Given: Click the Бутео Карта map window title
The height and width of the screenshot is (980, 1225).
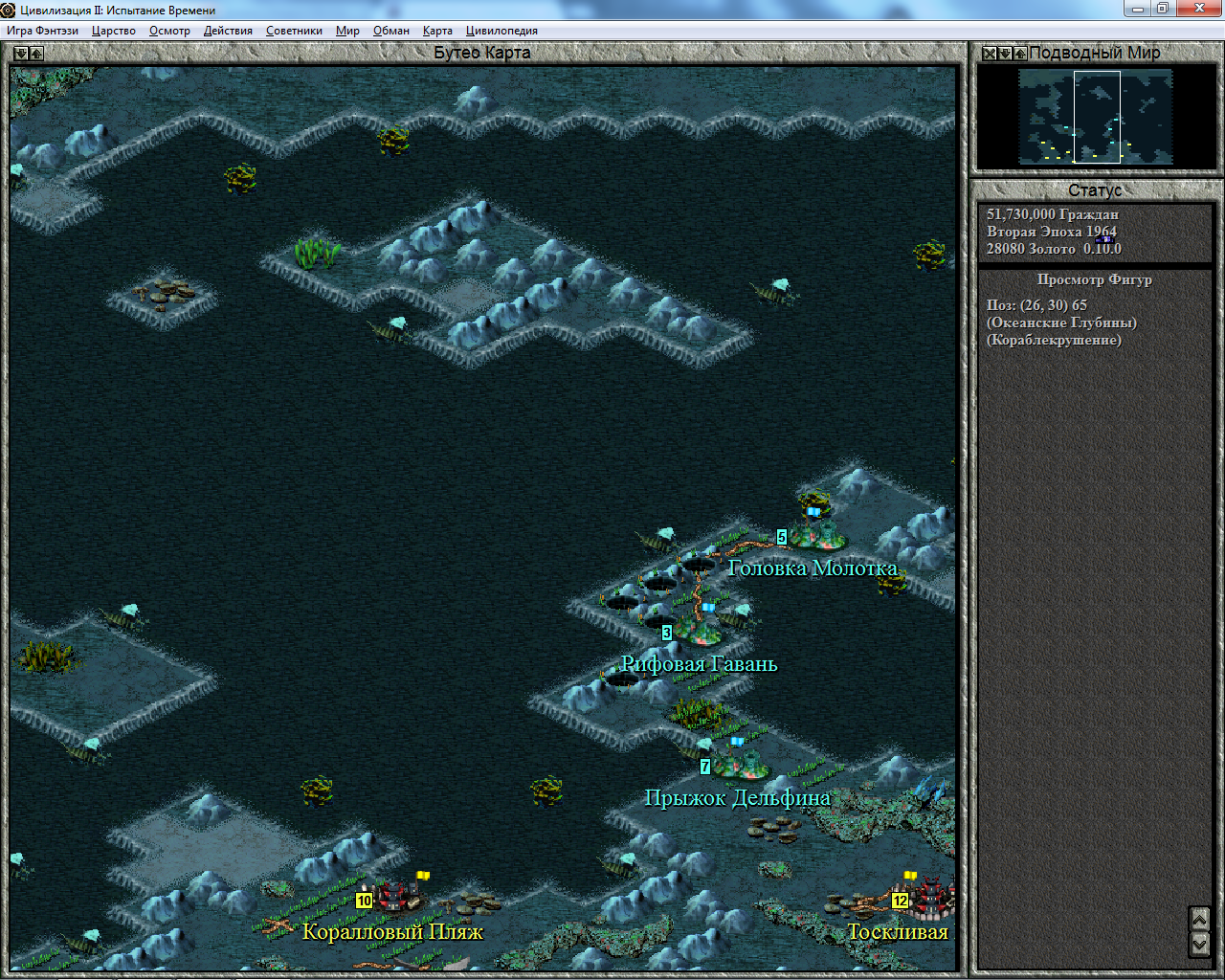Looking at the screenshot, I should pos(482,53).
